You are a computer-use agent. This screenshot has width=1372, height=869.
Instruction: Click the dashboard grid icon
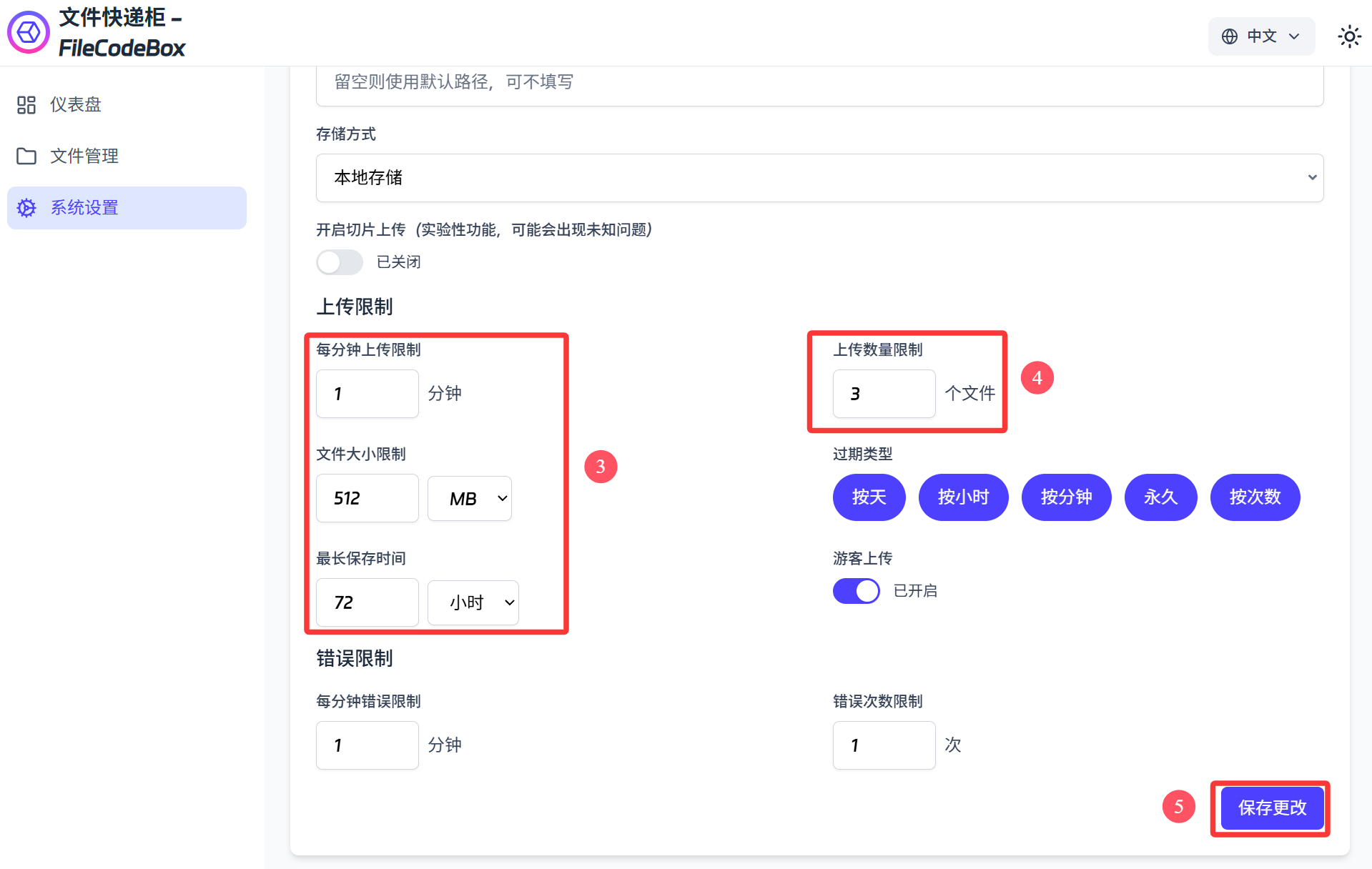(26, 105)
